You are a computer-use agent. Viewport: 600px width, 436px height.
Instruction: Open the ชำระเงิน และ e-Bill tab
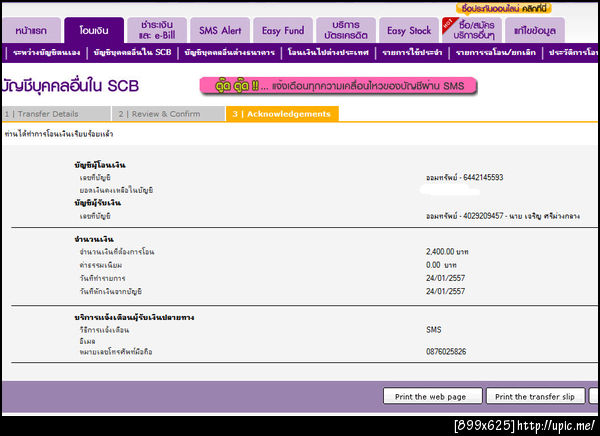157,30
